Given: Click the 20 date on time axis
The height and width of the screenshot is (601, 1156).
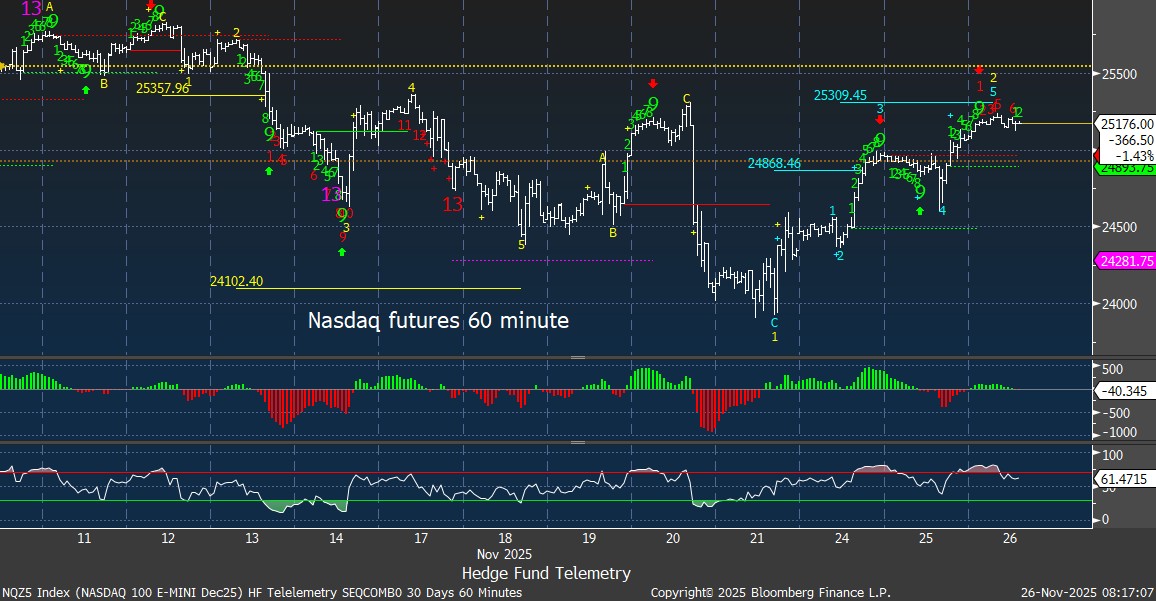Looking at the screenshot, I should click(x=673, y=538).
